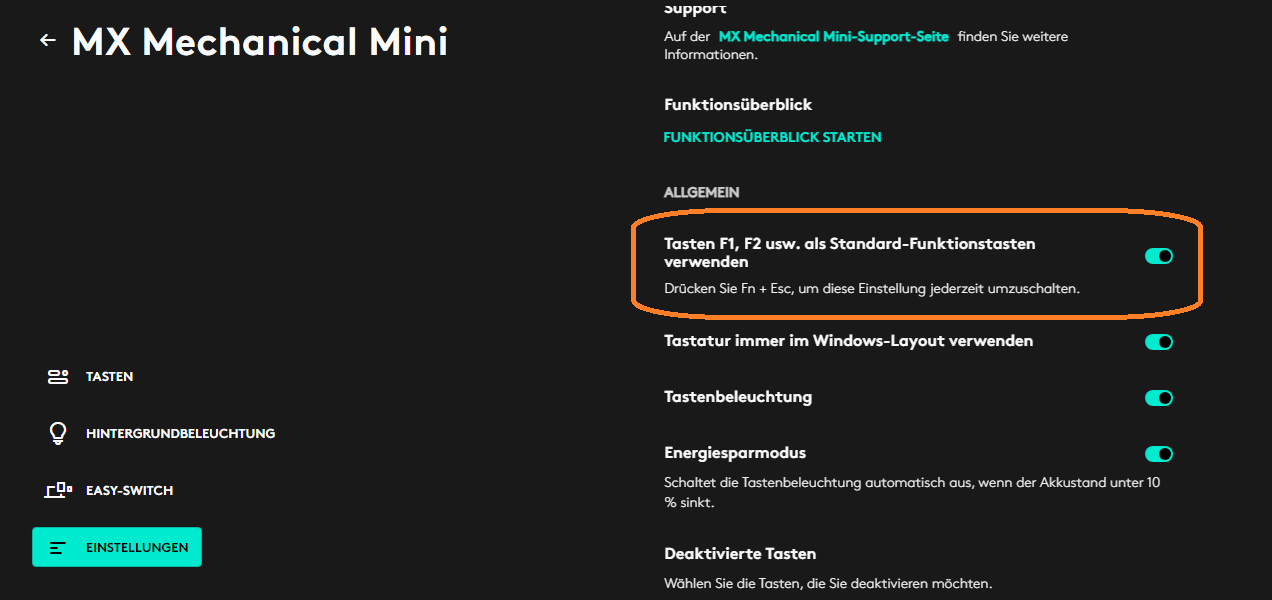The image size is (1272, 600).
Task: Disable the F1, F2 Standard-Funktionstasten toggle
Action: click(x=1159, y=256)
